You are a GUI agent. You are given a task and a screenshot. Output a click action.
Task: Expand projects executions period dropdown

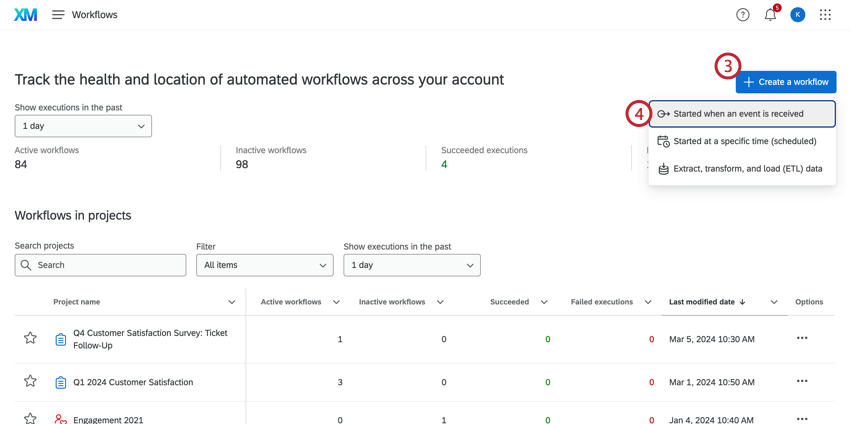(x=412, y=265)
